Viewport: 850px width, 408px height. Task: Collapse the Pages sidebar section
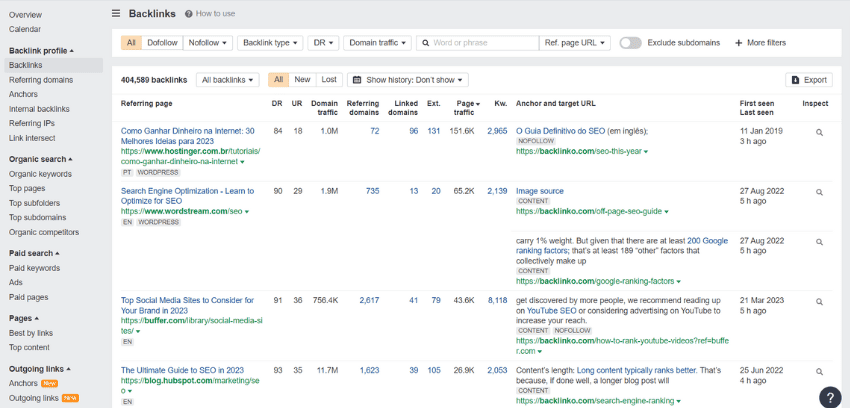pos(24,318)
